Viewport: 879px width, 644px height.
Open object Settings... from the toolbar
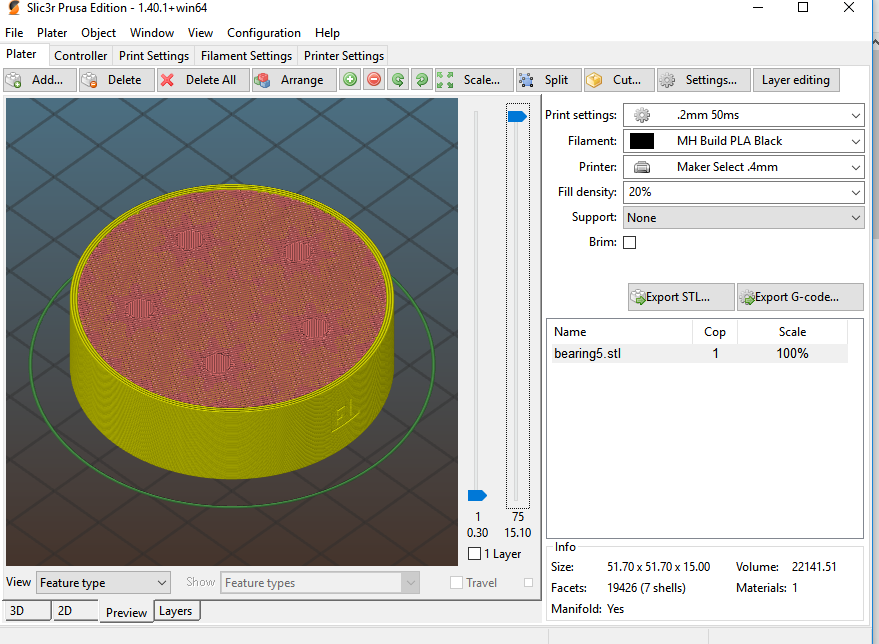tap(704, 80)
